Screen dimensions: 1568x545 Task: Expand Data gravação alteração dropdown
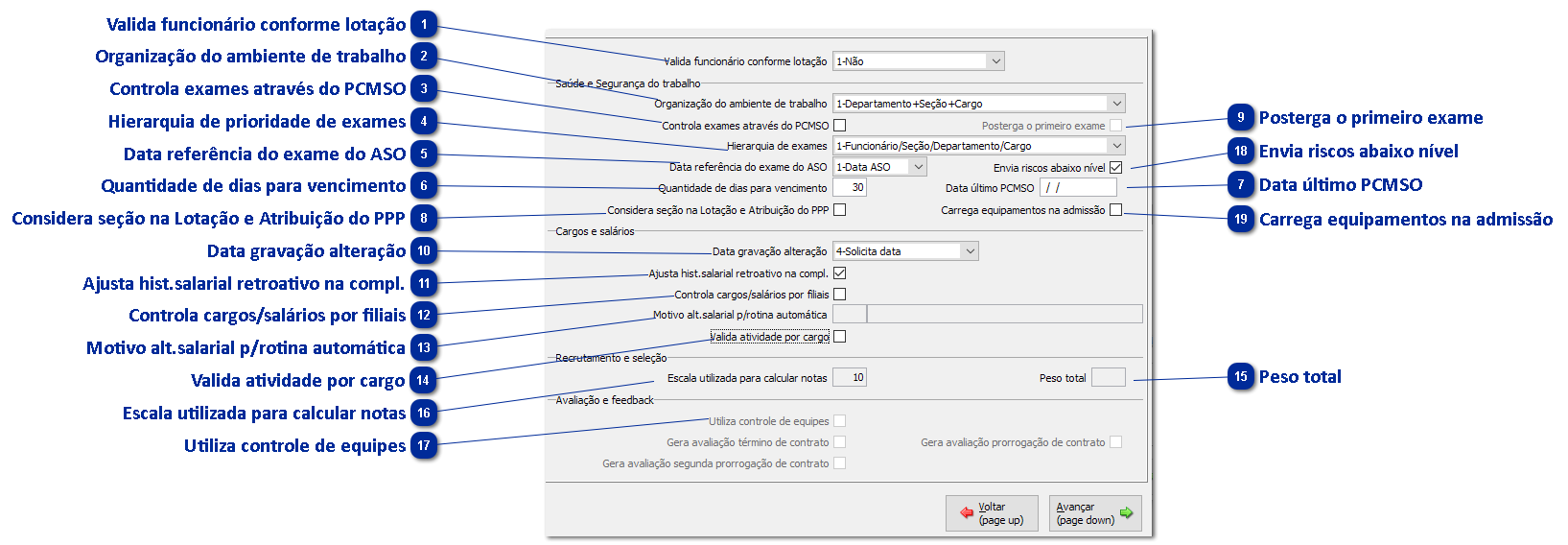click(x=905, y=251)
